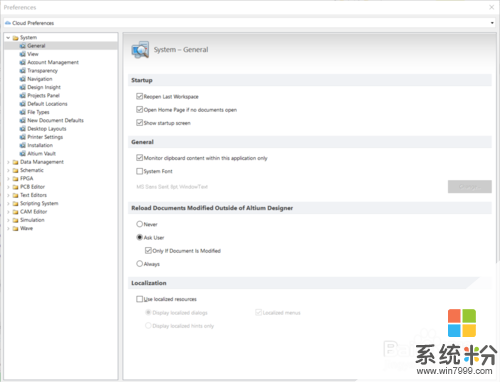
Task: Enable Use localized resources checkbox
Action: [140, 299]
